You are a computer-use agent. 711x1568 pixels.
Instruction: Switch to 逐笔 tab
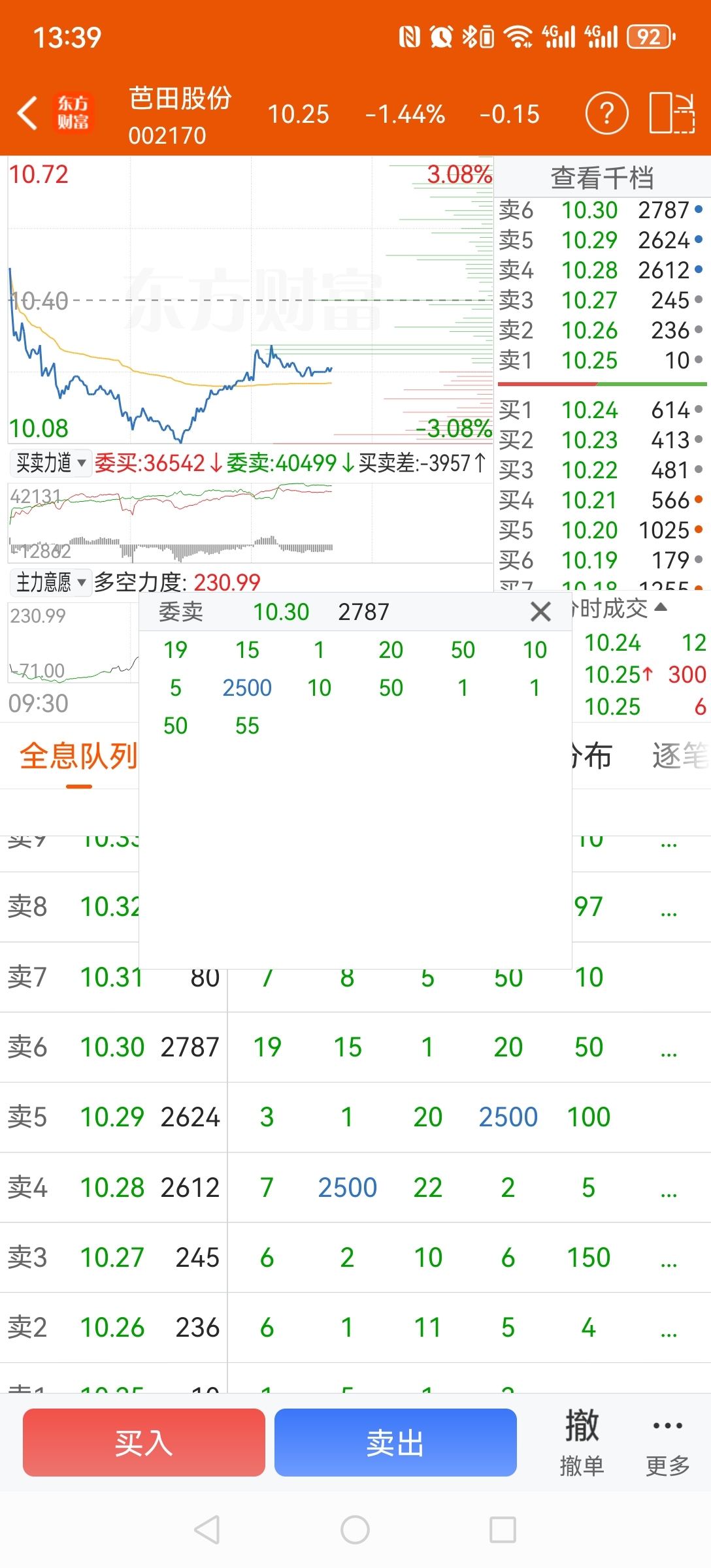(x=680, y=757)
